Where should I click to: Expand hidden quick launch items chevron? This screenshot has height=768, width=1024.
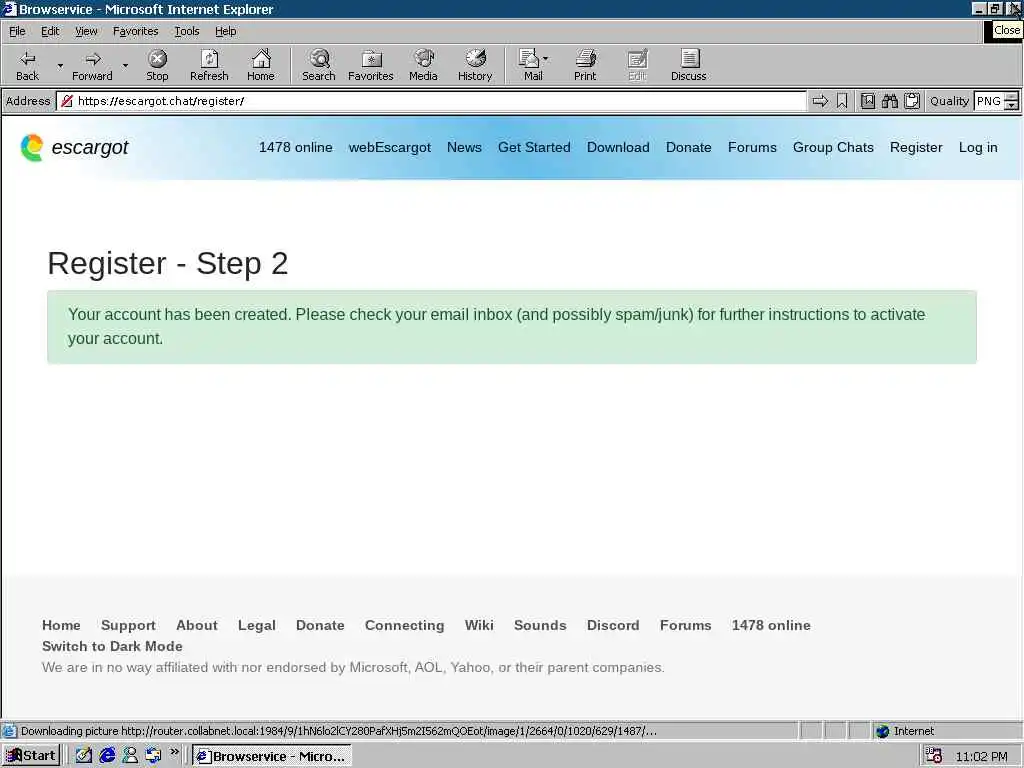click(x=174, y=752)
